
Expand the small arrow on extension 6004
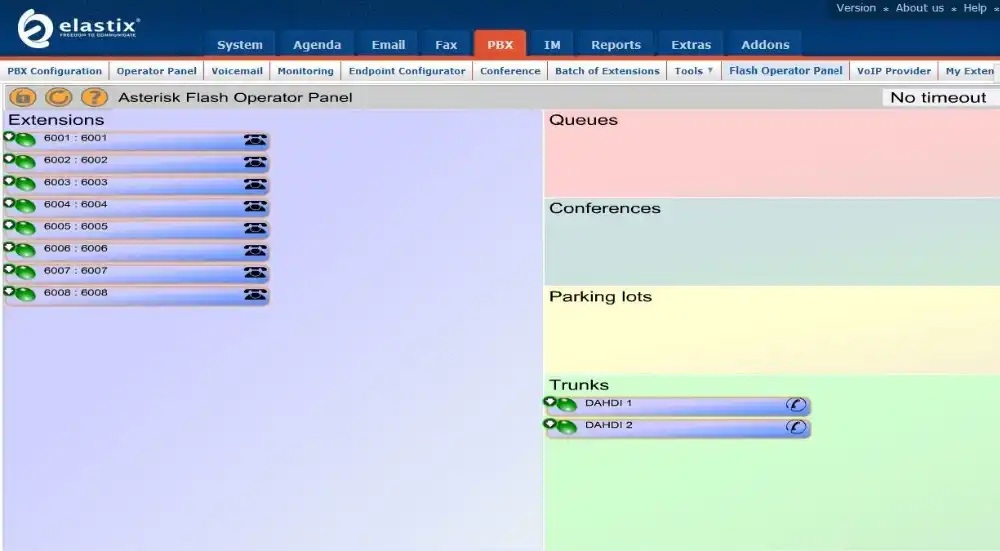click(x=9, y=203)
